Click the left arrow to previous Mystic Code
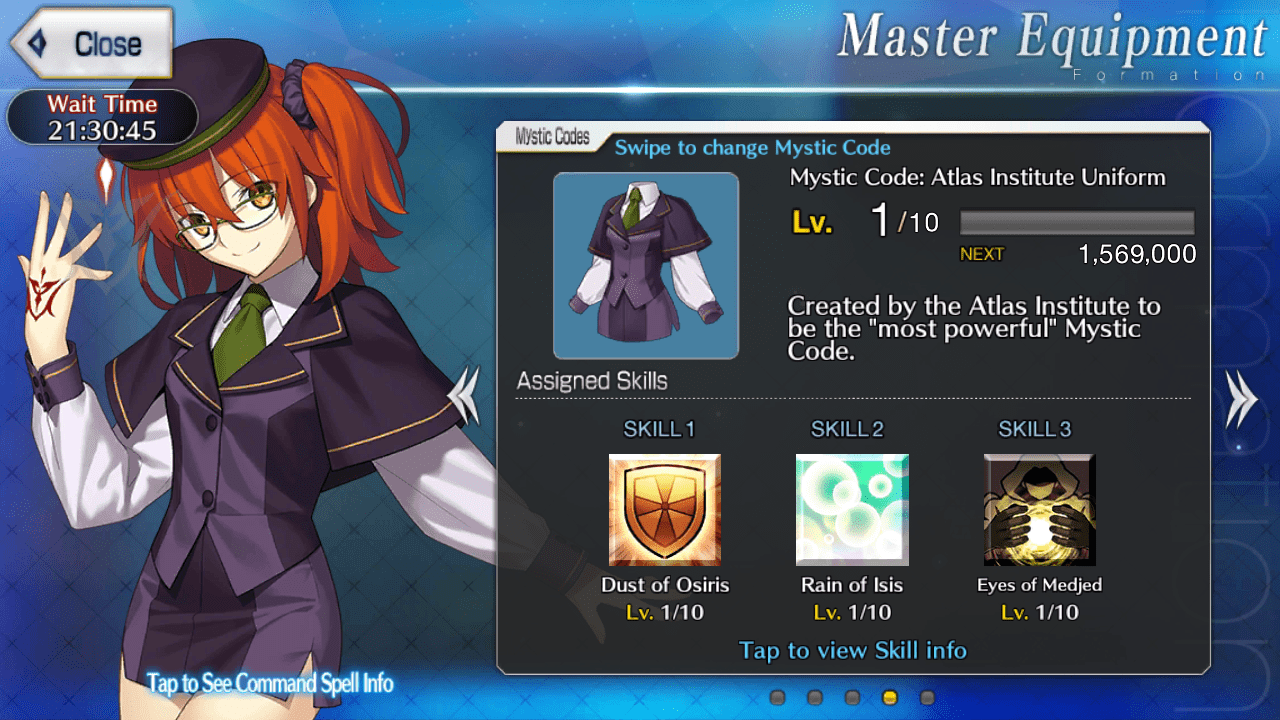Screen dimensions: 1280x720 pyautogui.click(x=465, y=396)
